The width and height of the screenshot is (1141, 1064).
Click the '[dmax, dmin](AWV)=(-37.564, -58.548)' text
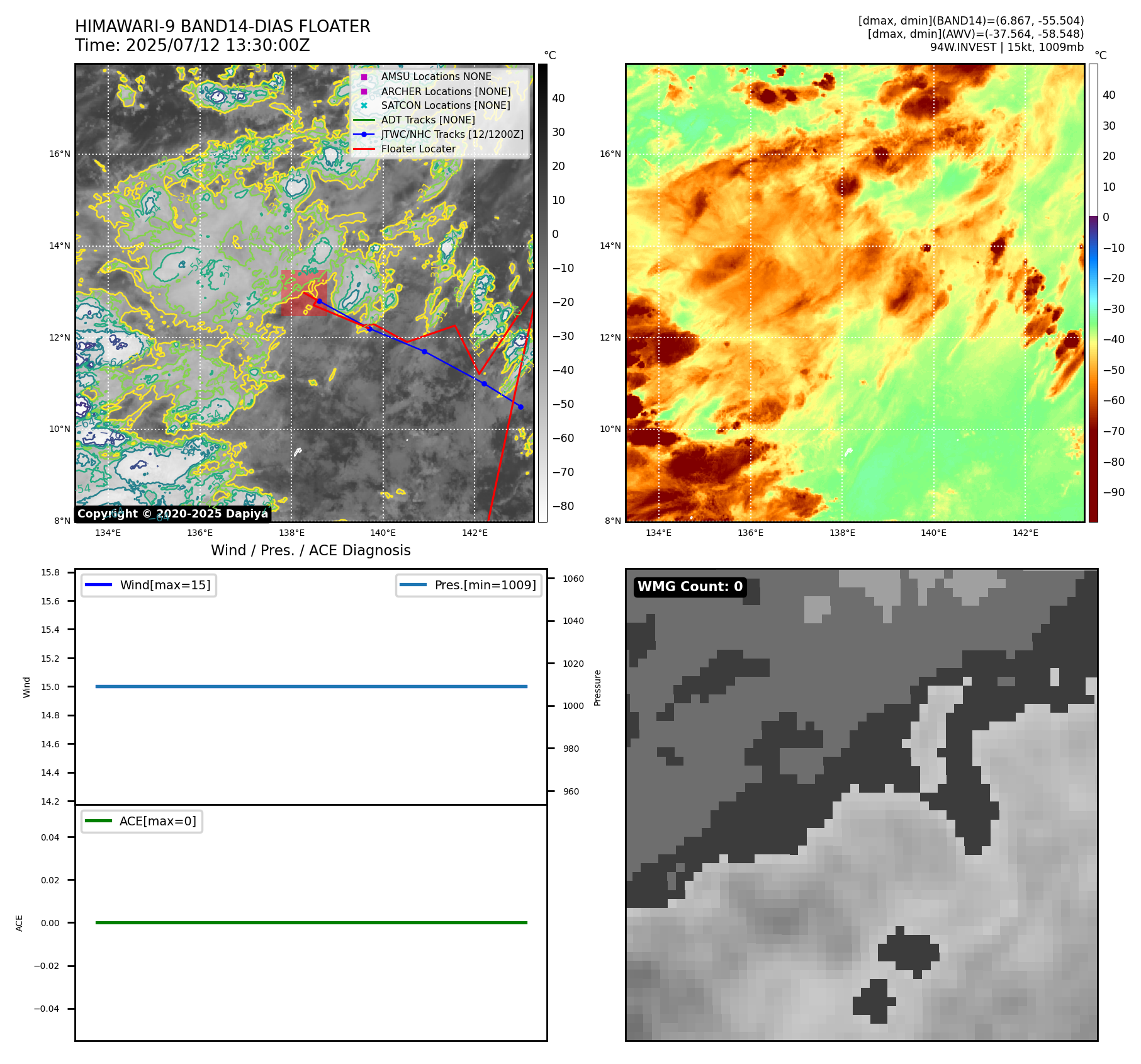coord(976,34)
